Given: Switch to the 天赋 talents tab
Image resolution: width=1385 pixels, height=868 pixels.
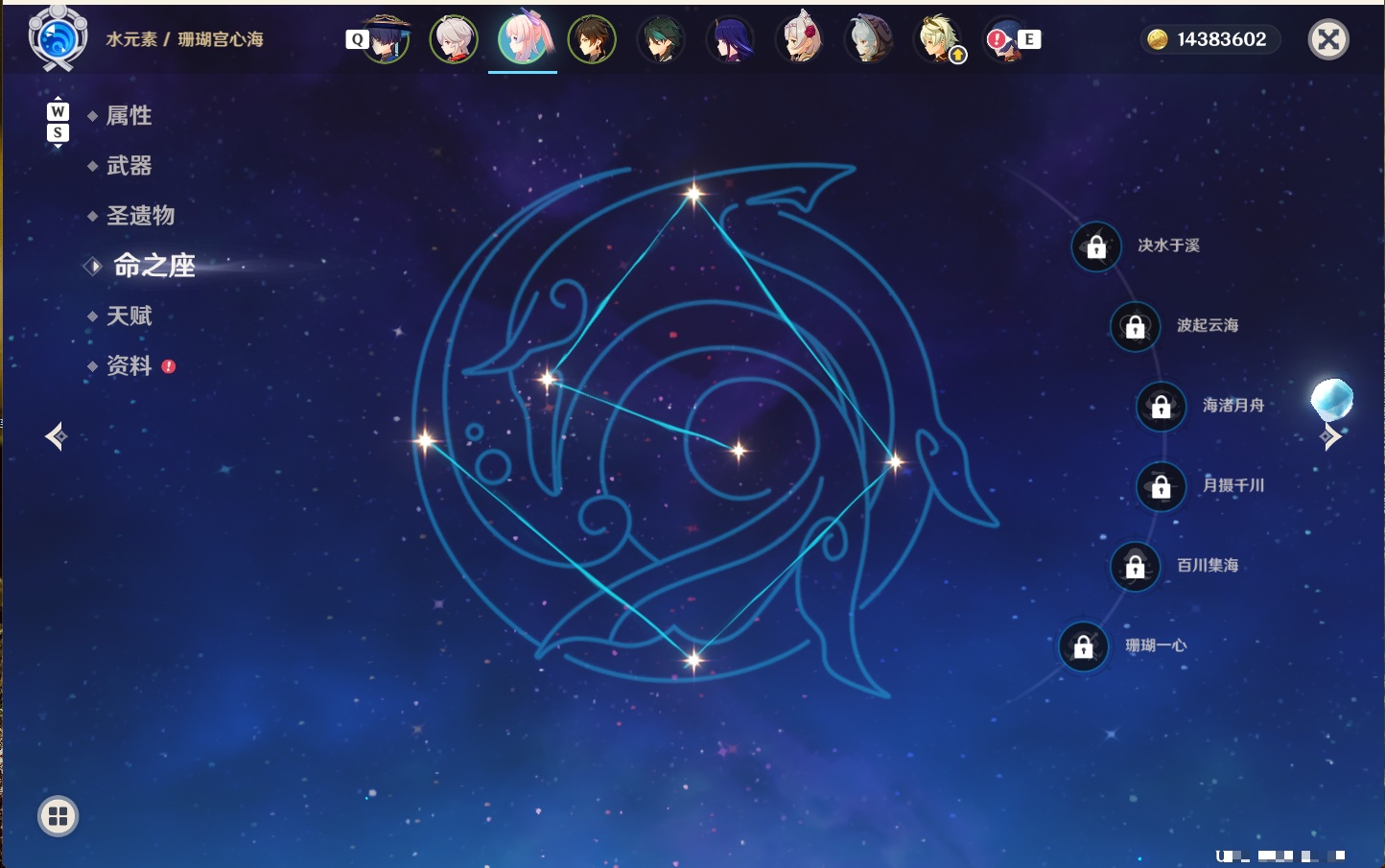Looking at the screenshot, I should (129, 316).
